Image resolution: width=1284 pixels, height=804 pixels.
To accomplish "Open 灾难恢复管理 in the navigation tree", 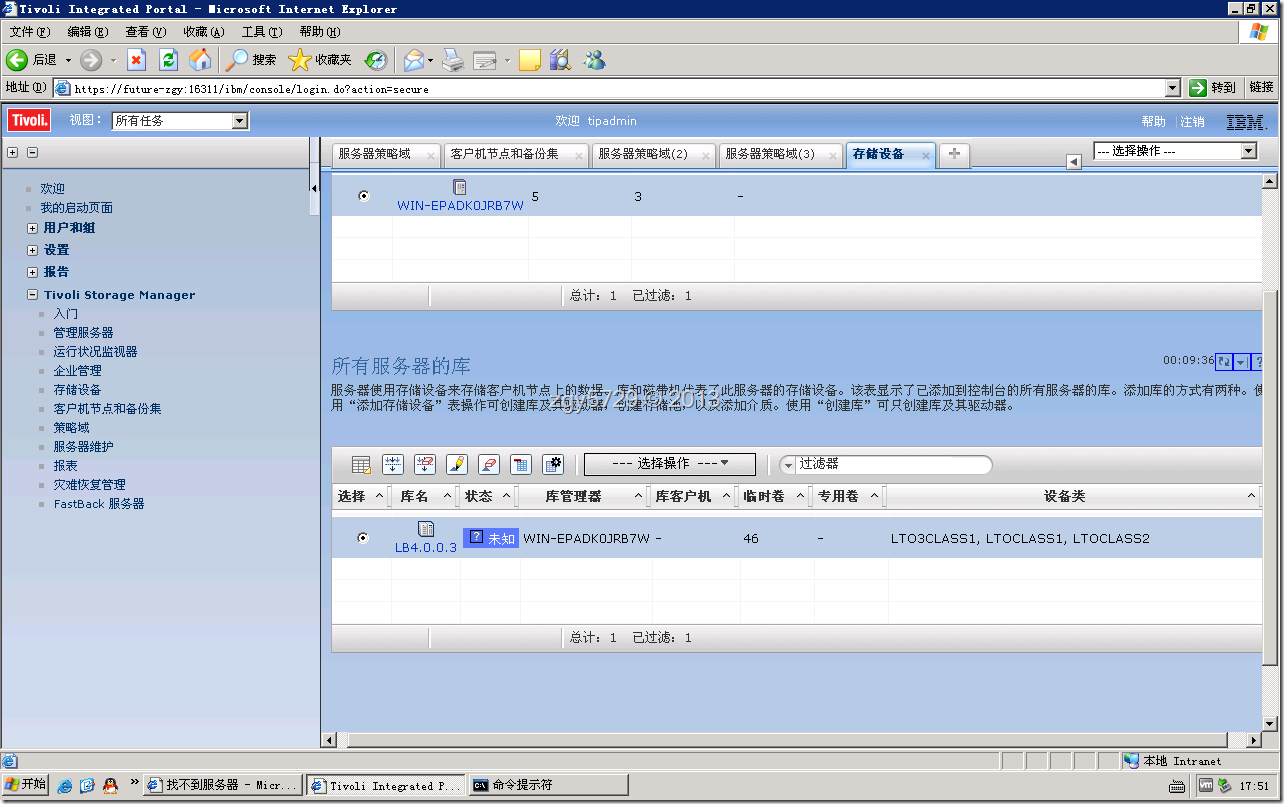I will [x=90, y=485].
